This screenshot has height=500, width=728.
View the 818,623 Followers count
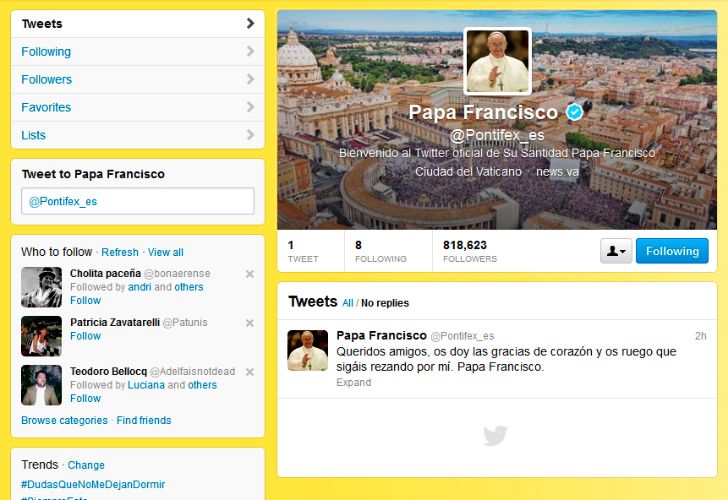click(x=469, y=251)
